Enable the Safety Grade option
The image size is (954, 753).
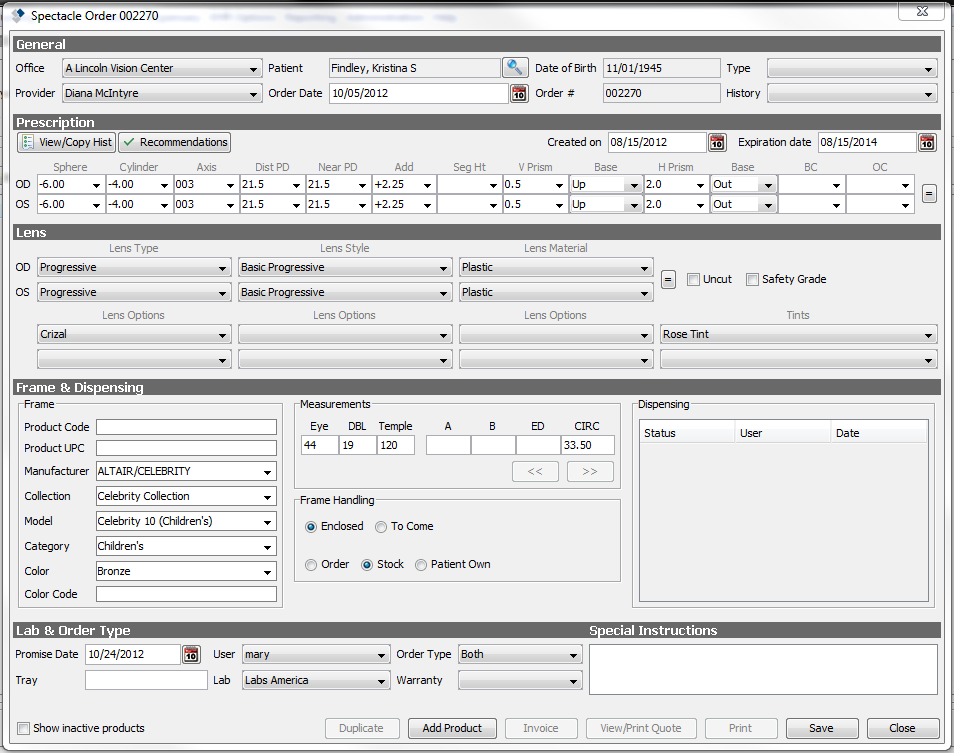tap(752, 279)
